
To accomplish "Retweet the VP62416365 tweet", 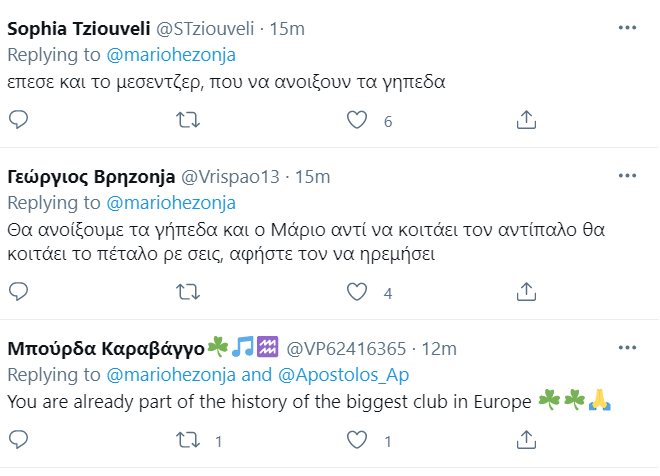I will coord(187,440).
